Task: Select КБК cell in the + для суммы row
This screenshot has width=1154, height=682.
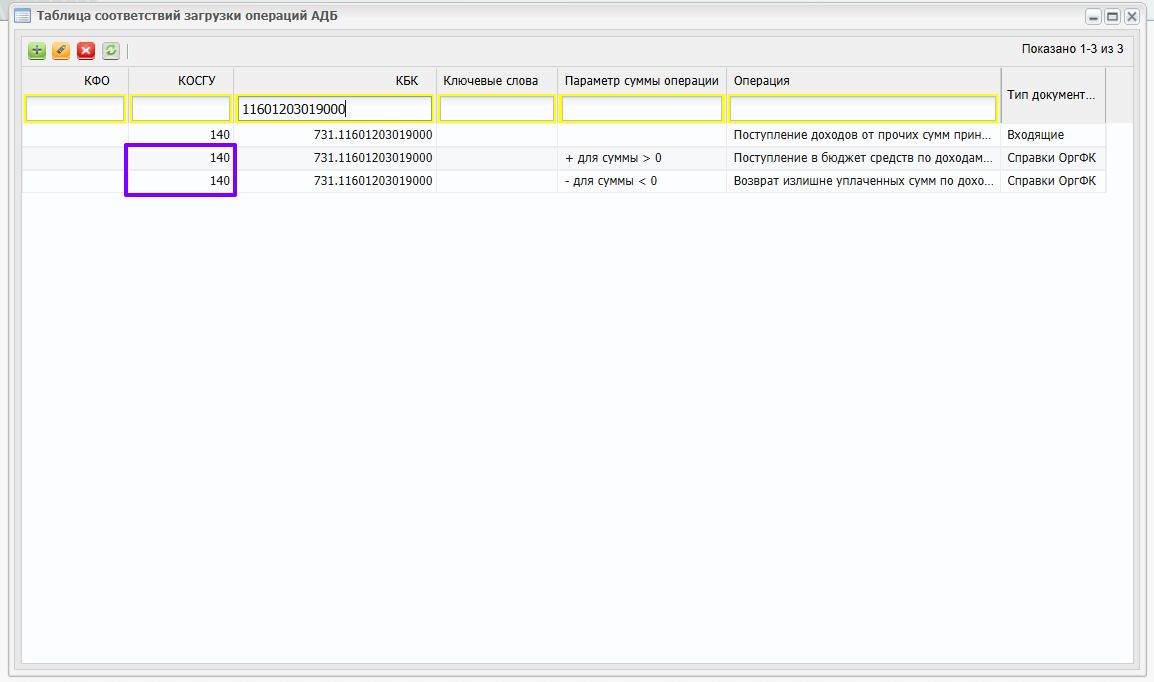Action: (335, 158)
